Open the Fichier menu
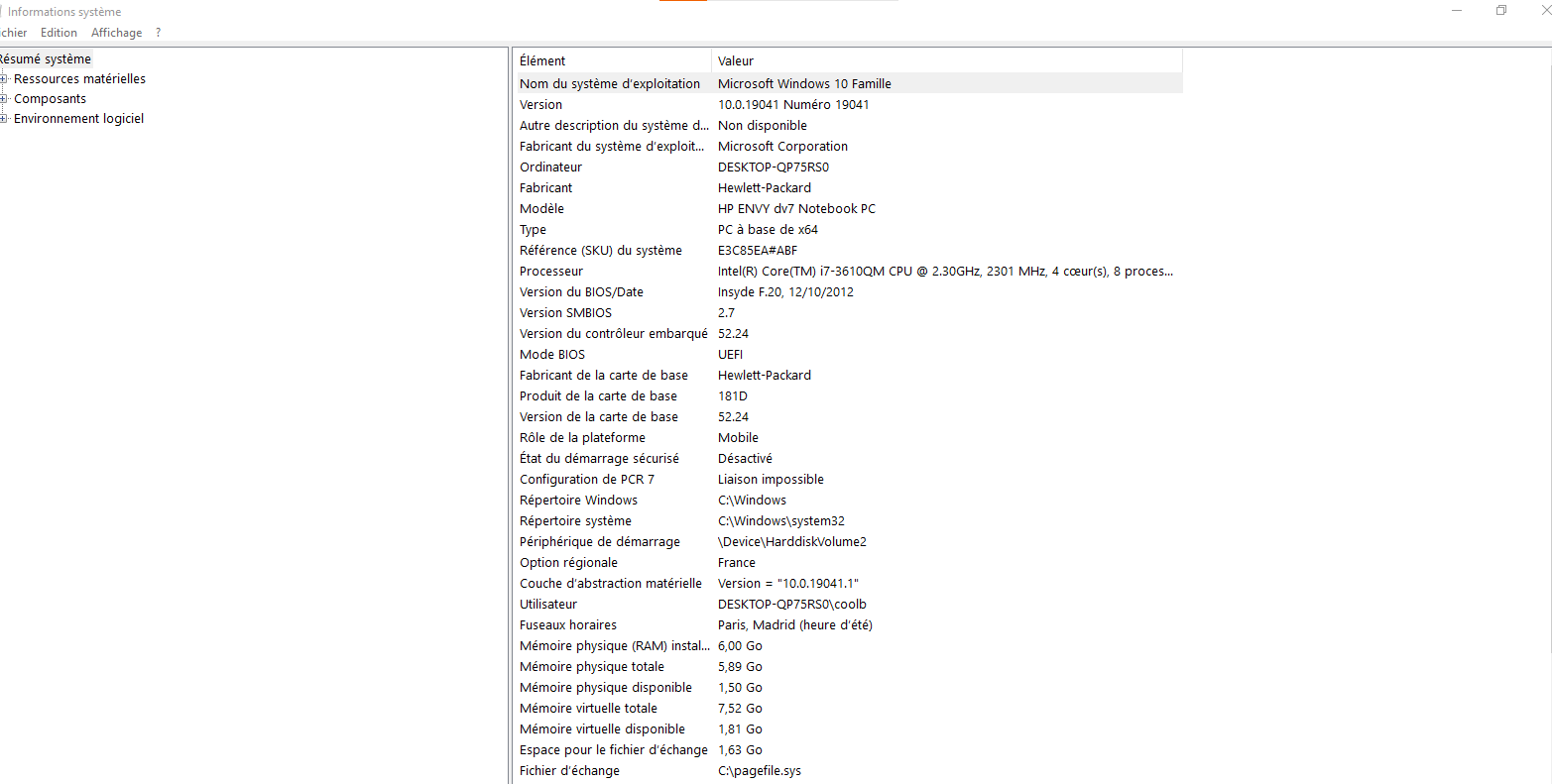 [13, 33]
